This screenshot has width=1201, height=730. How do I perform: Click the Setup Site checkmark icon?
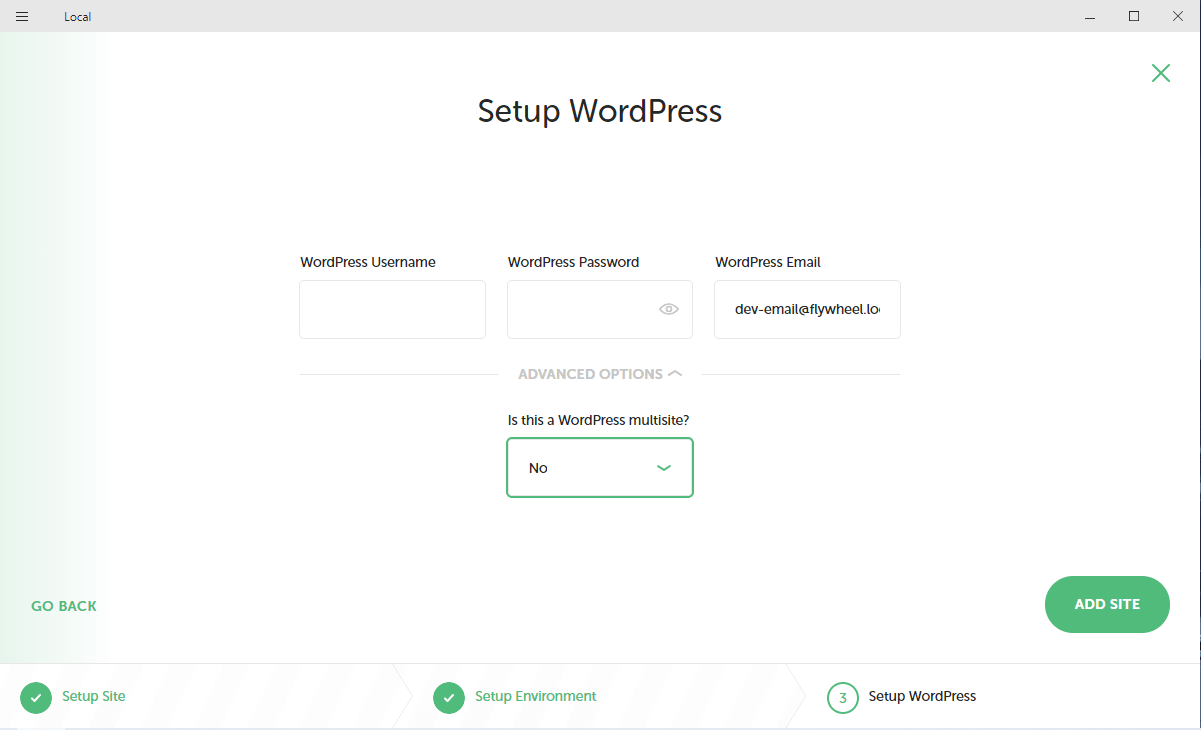tap(36, 697)
